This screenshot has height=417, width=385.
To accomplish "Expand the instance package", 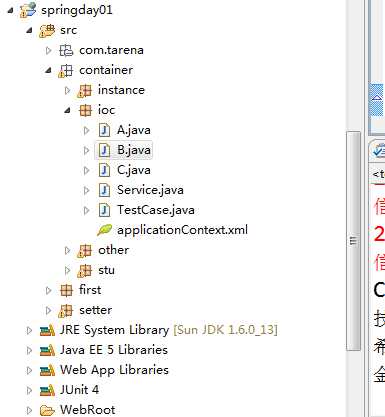I will click(x=67, y=90).
